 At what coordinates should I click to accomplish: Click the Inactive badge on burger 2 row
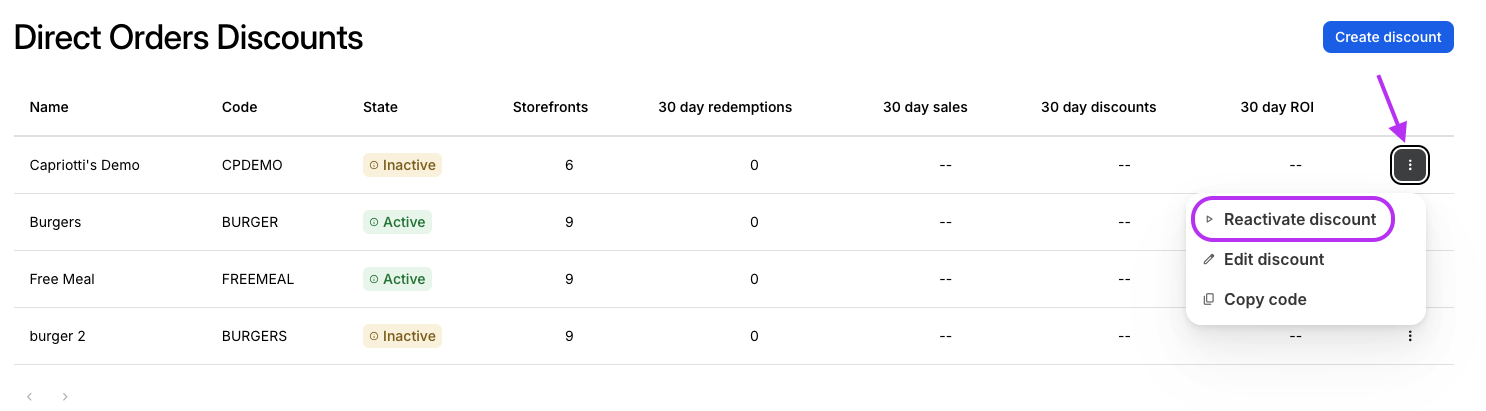click(402, 336)
